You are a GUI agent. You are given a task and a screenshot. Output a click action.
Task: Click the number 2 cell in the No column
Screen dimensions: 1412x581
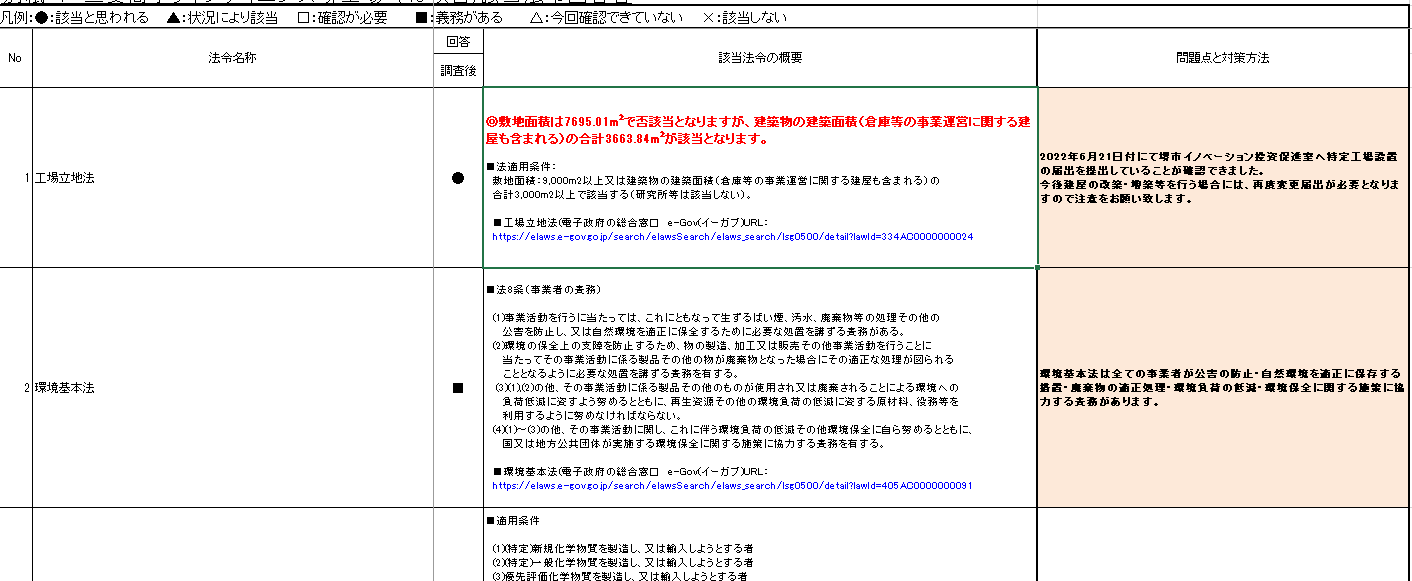tap(15, 387)
